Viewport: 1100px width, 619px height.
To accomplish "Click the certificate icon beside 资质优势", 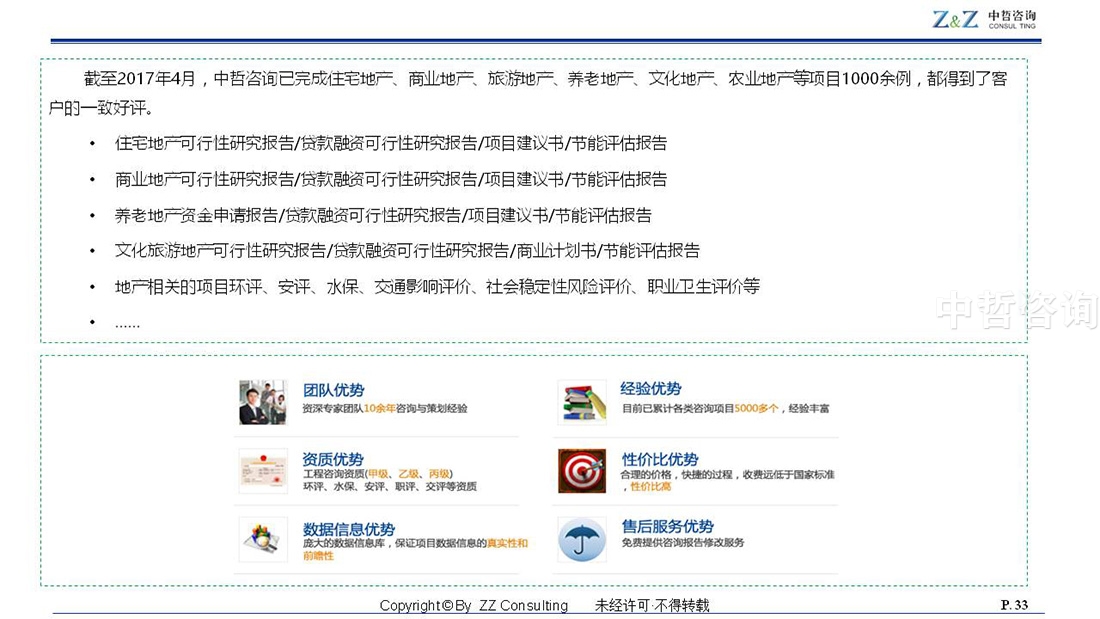I will (263, 471).
